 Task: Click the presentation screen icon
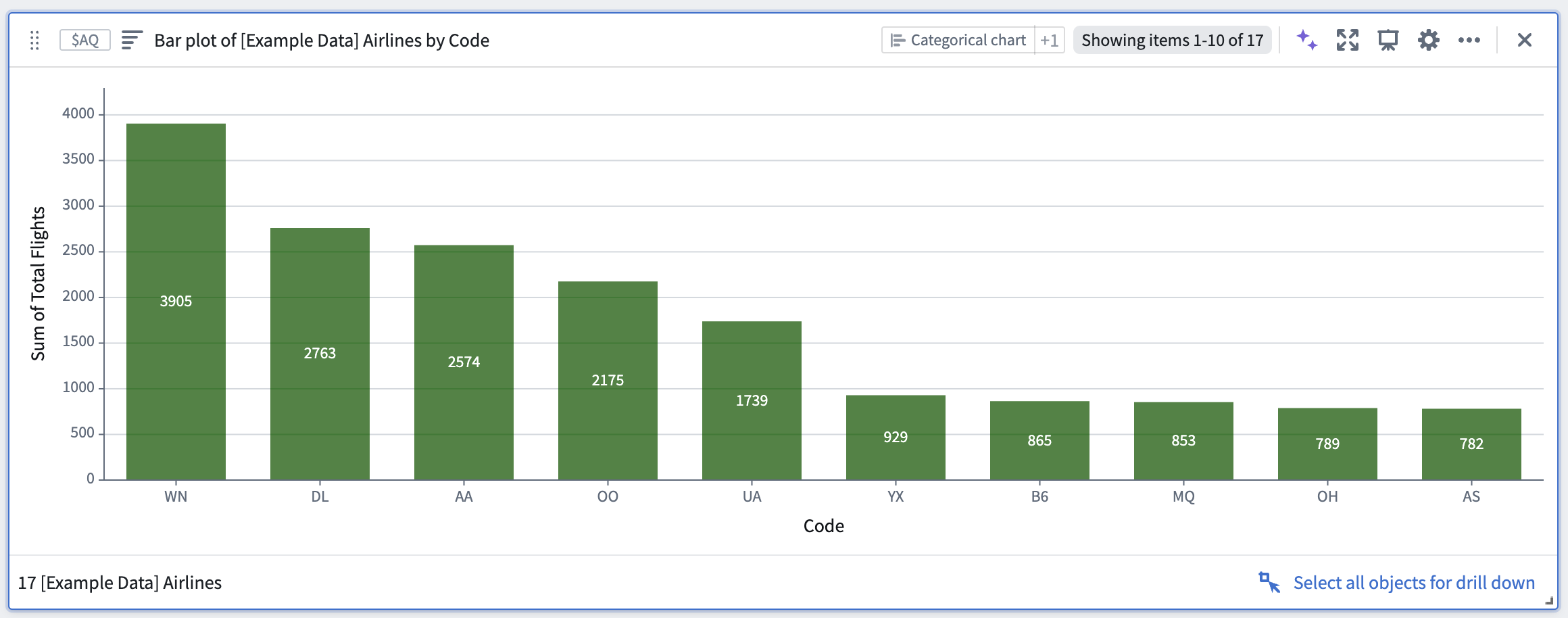1388,41
